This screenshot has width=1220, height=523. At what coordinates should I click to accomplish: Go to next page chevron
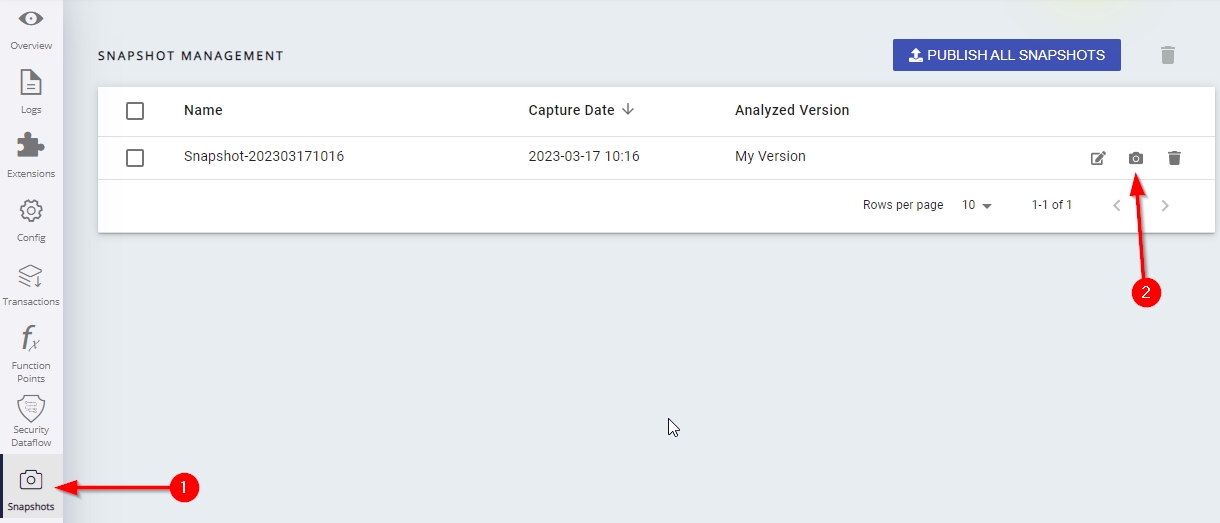pos(1165,205)
